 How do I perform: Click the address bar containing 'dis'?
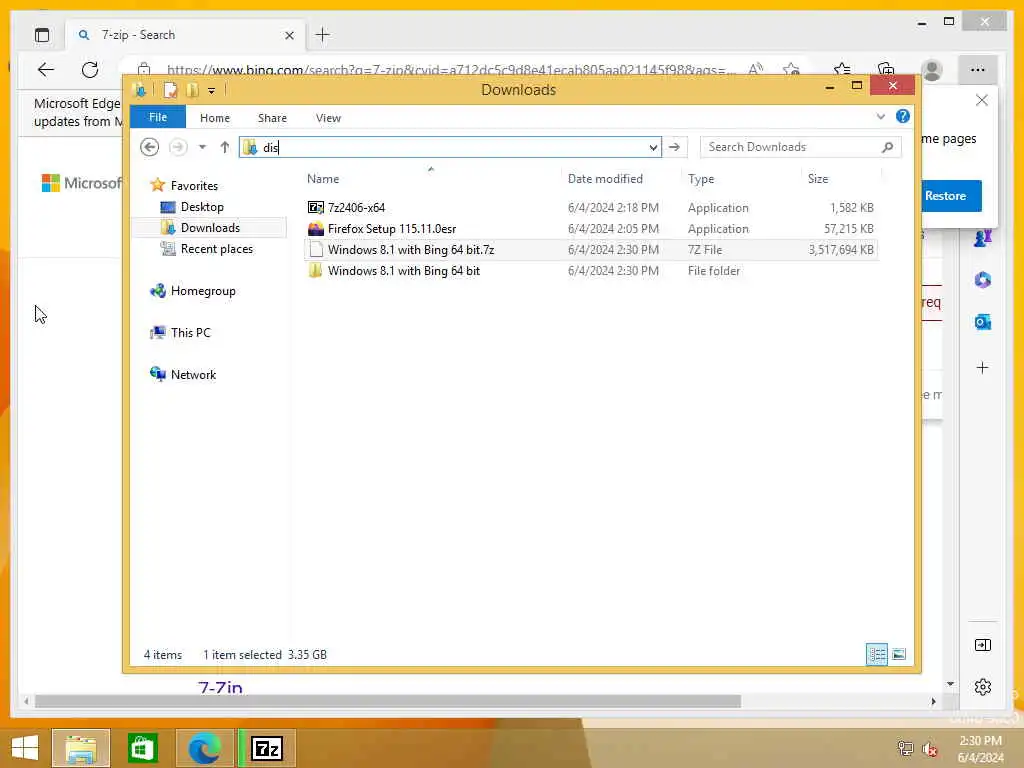[451, 148]
